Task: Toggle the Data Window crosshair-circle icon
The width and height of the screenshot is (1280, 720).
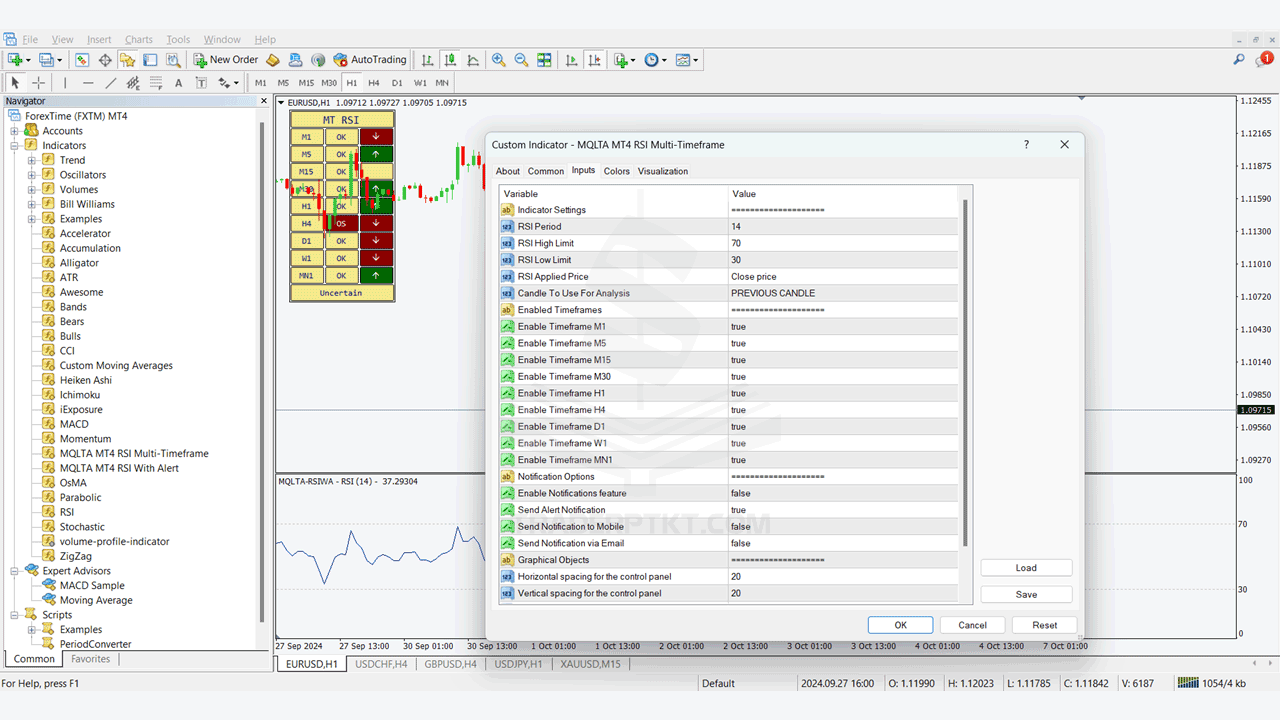Action: (x=105, y=60)
